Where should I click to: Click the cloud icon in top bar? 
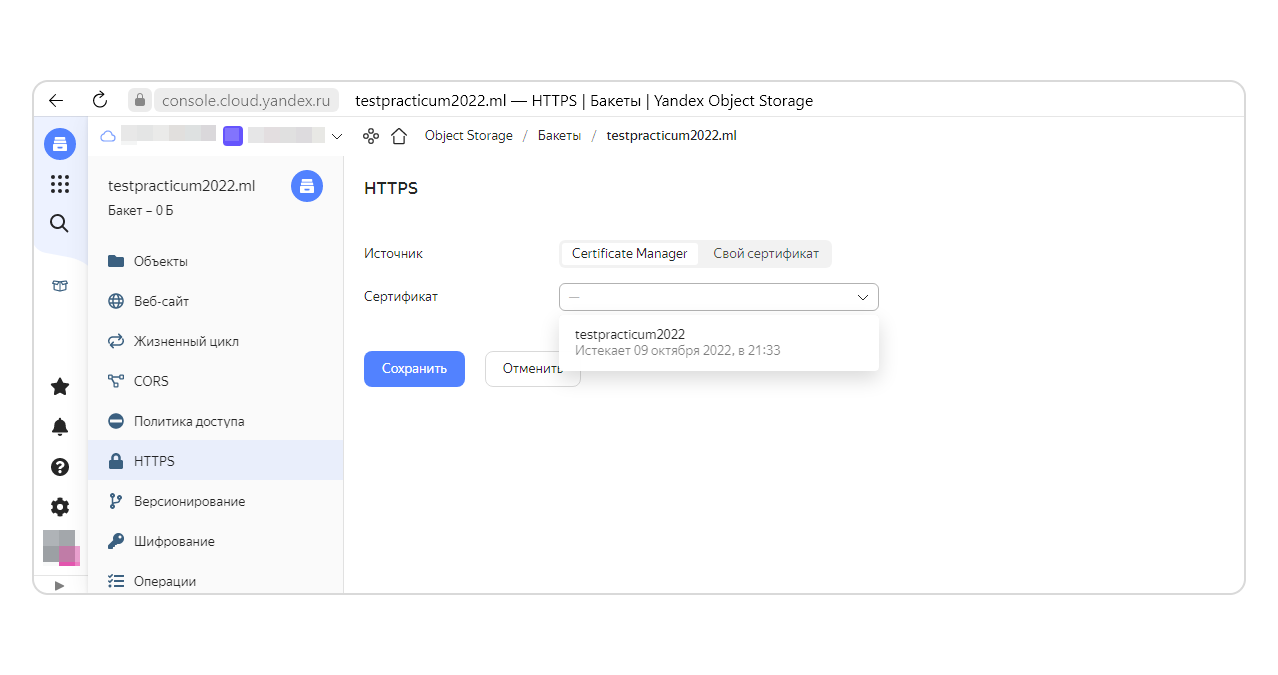pos(108,136)
